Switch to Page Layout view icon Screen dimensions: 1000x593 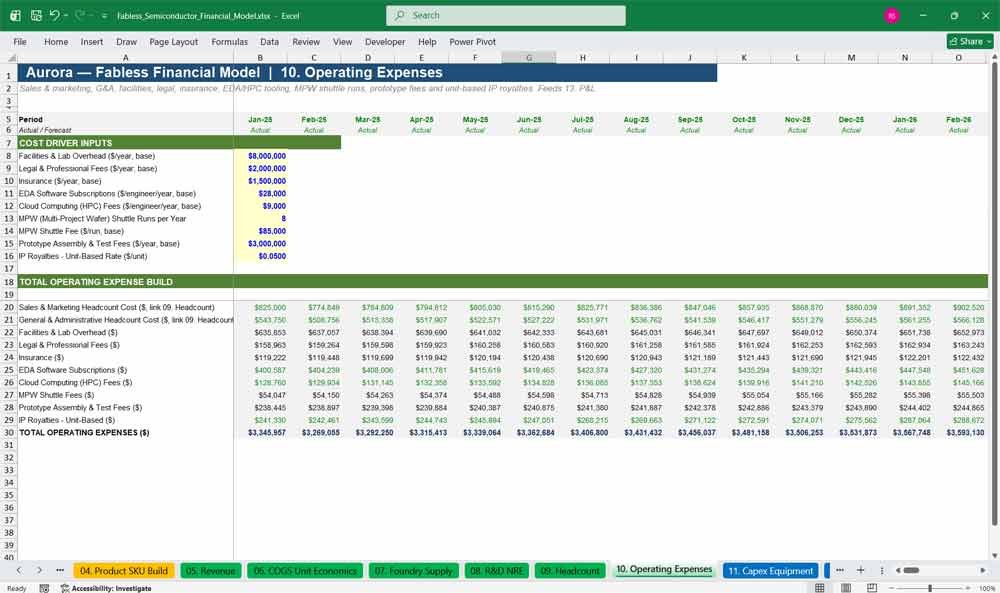click(846, 587)
